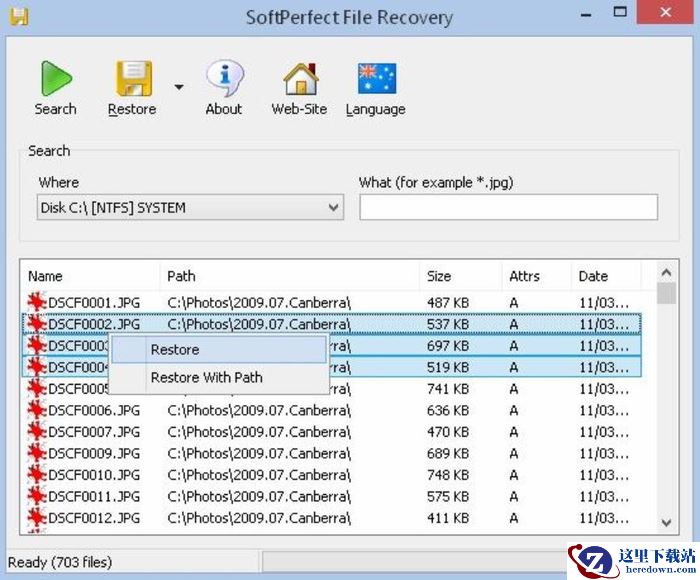The height and width of the screenshot is (580, 700).
Task: Click the 697 KB size cell
Action: (x=448, y=346)
